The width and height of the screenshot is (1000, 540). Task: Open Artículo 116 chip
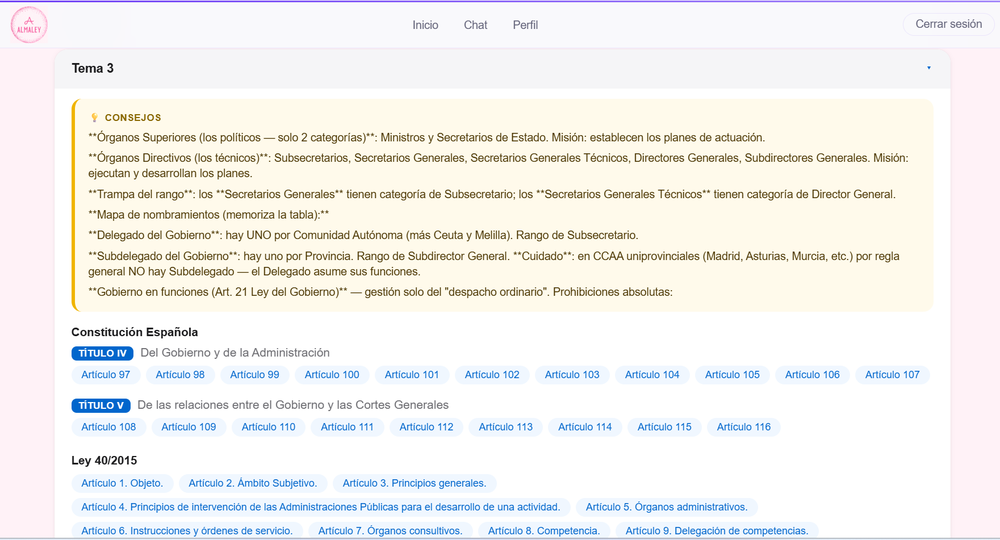point(744,427)
